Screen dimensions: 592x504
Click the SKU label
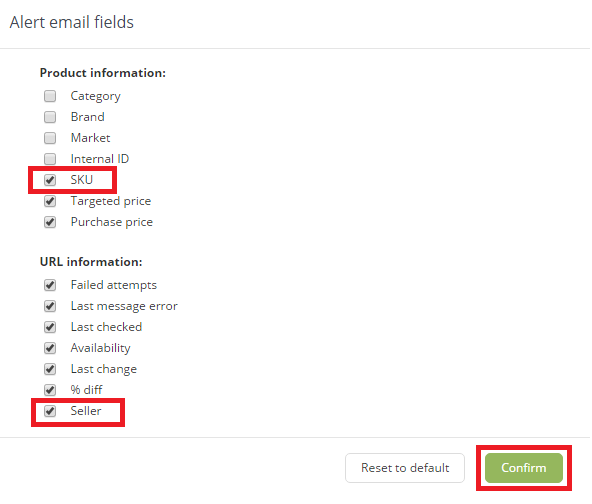pos(82,180)
